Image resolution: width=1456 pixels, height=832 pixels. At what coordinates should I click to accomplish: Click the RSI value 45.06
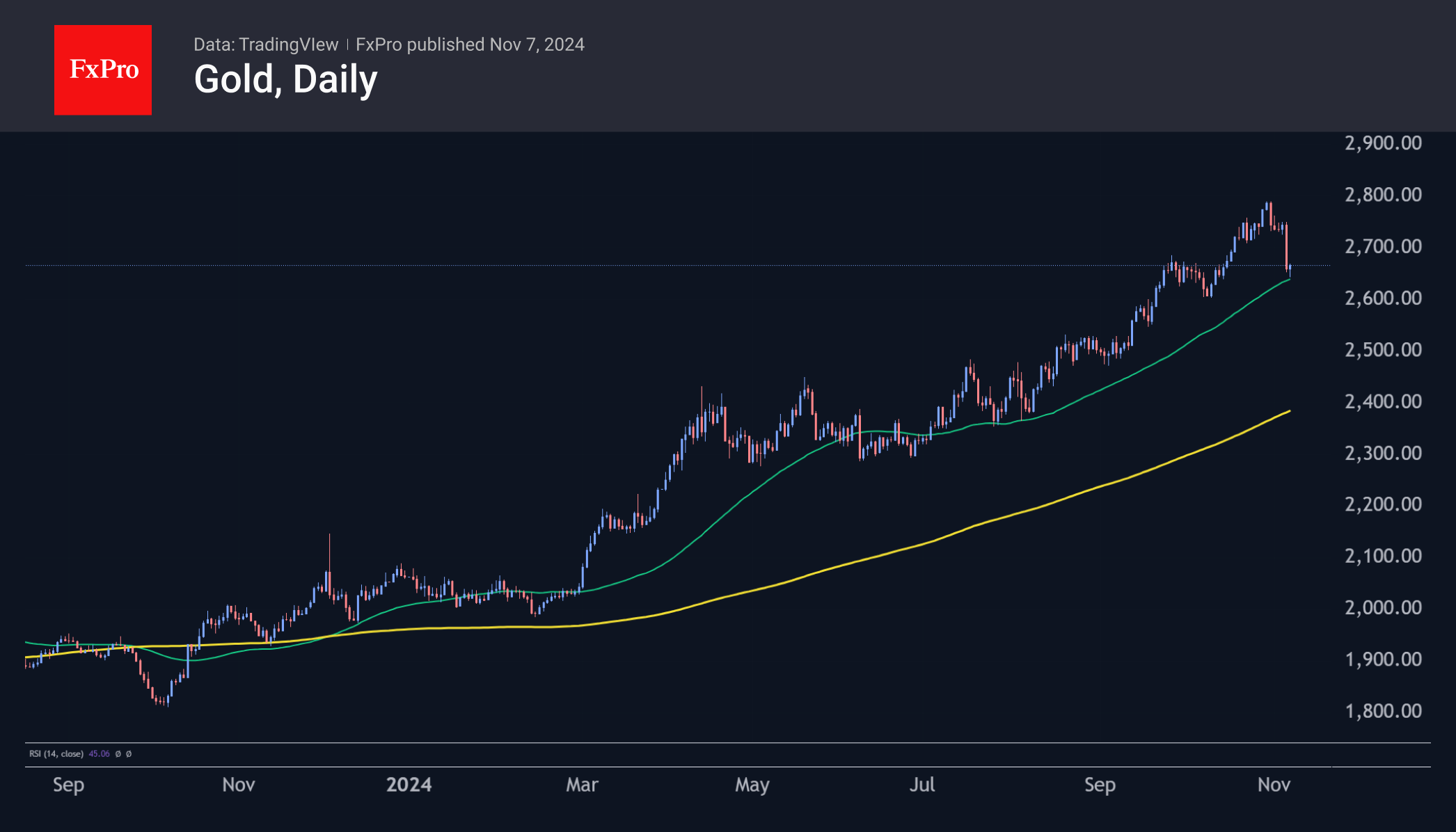99,753
